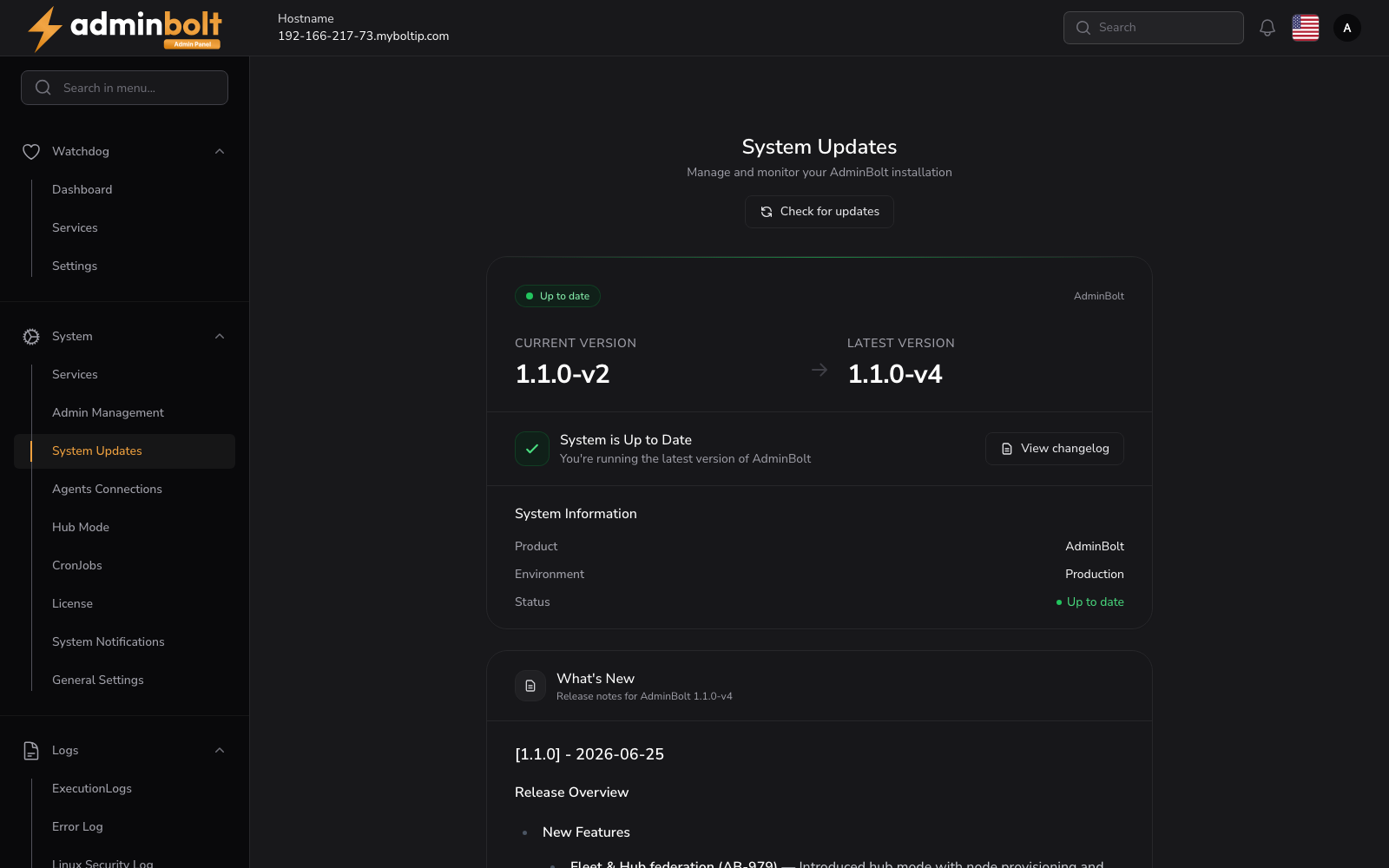
Task: Click Check for updates button
Action: pos(820,212)
